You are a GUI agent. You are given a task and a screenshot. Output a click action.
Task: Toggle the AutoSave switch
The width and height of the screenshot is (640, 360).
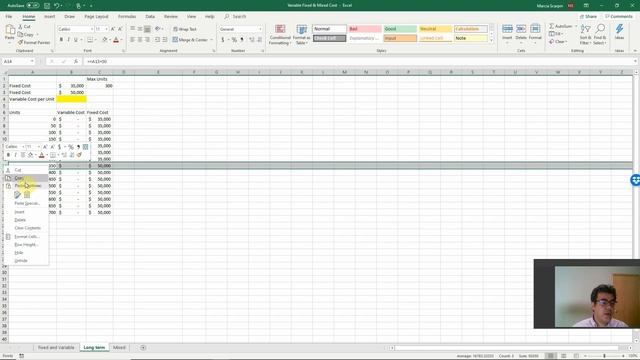coord(33,6)
